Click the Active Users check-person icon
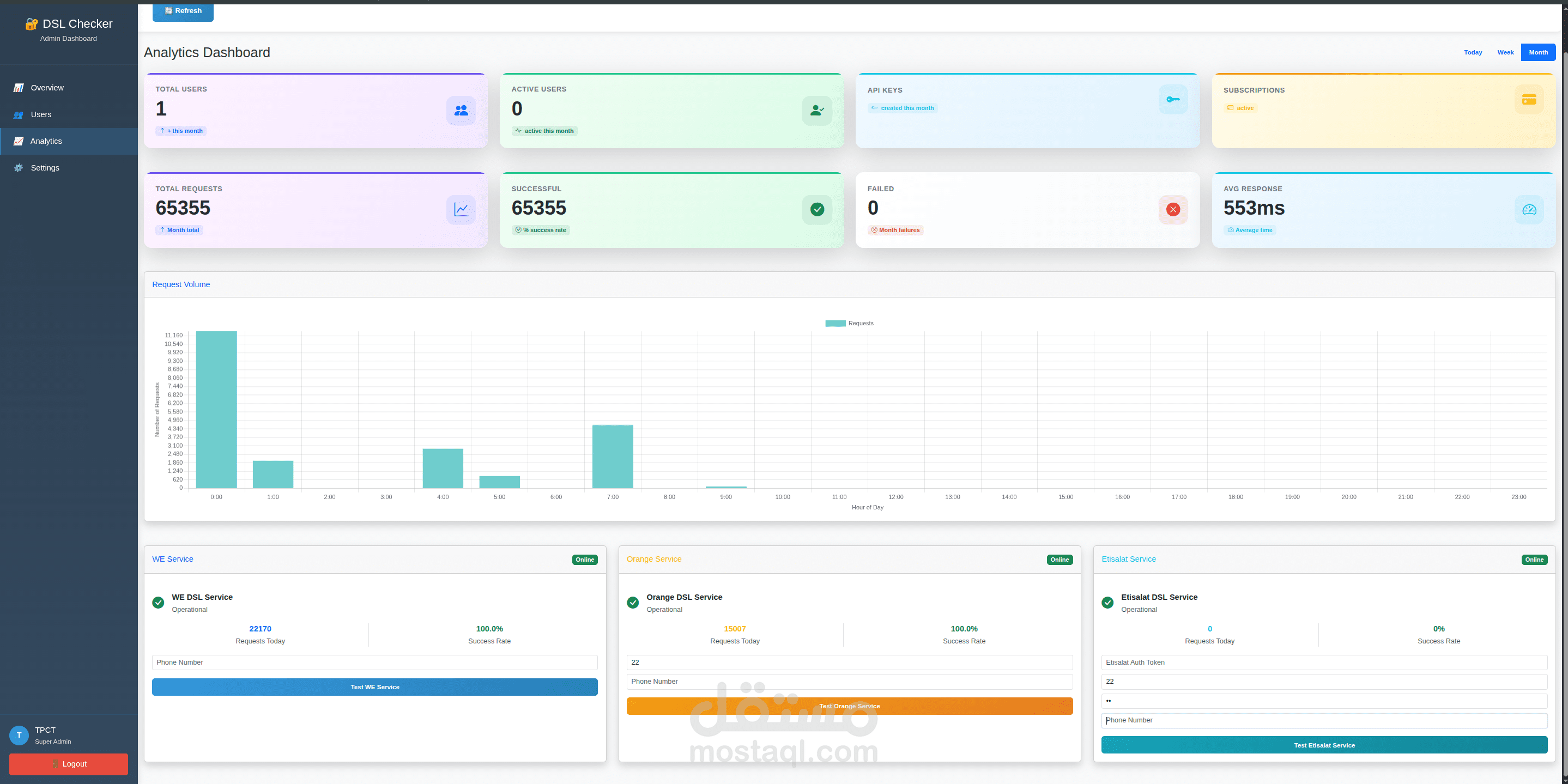Viewport: 1568px width, 784px height. (817, 110)
